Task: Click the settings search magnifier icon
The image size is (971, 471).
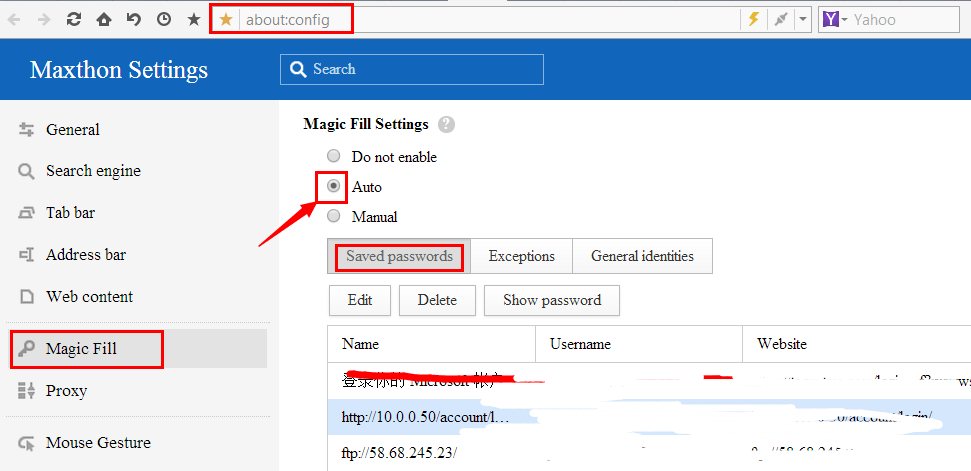Action: coord(298,69)
